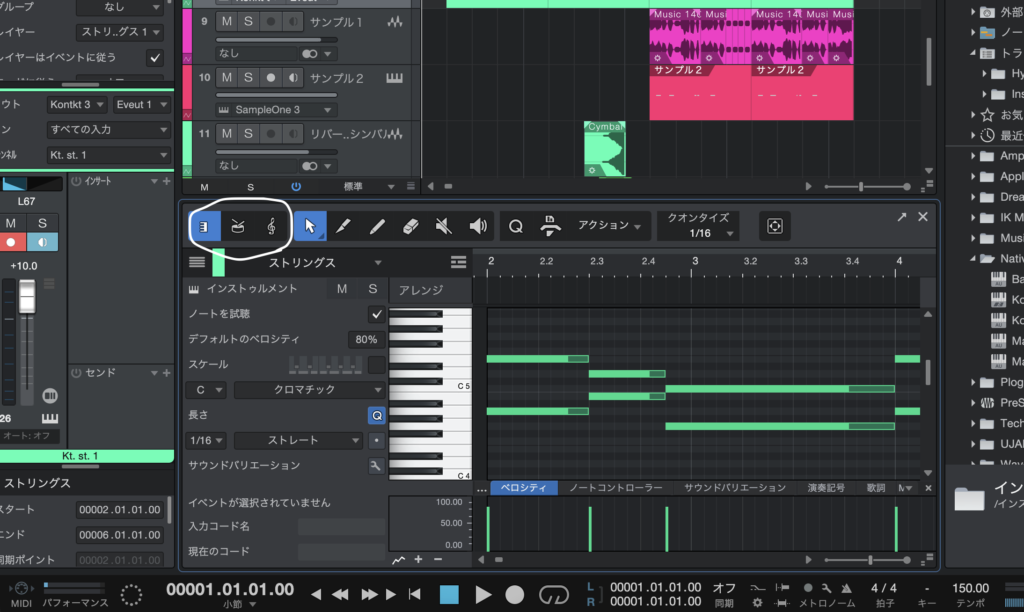The width and height of the screenshot is (1024, 612).
Task: Open the 演奏記号 tab
Action: (825, 488)
